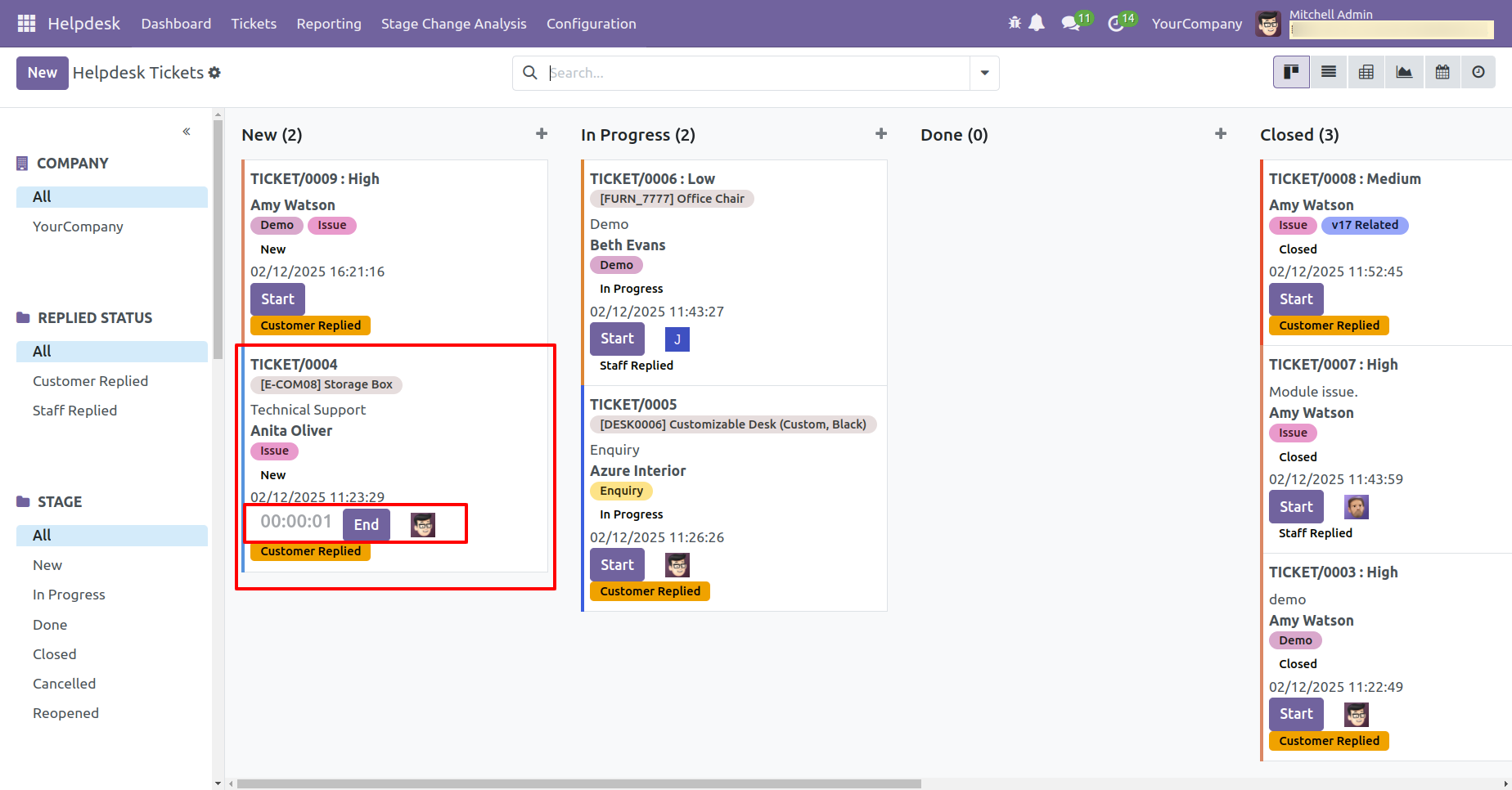Filter stage by Cancelled

[65, 684]
